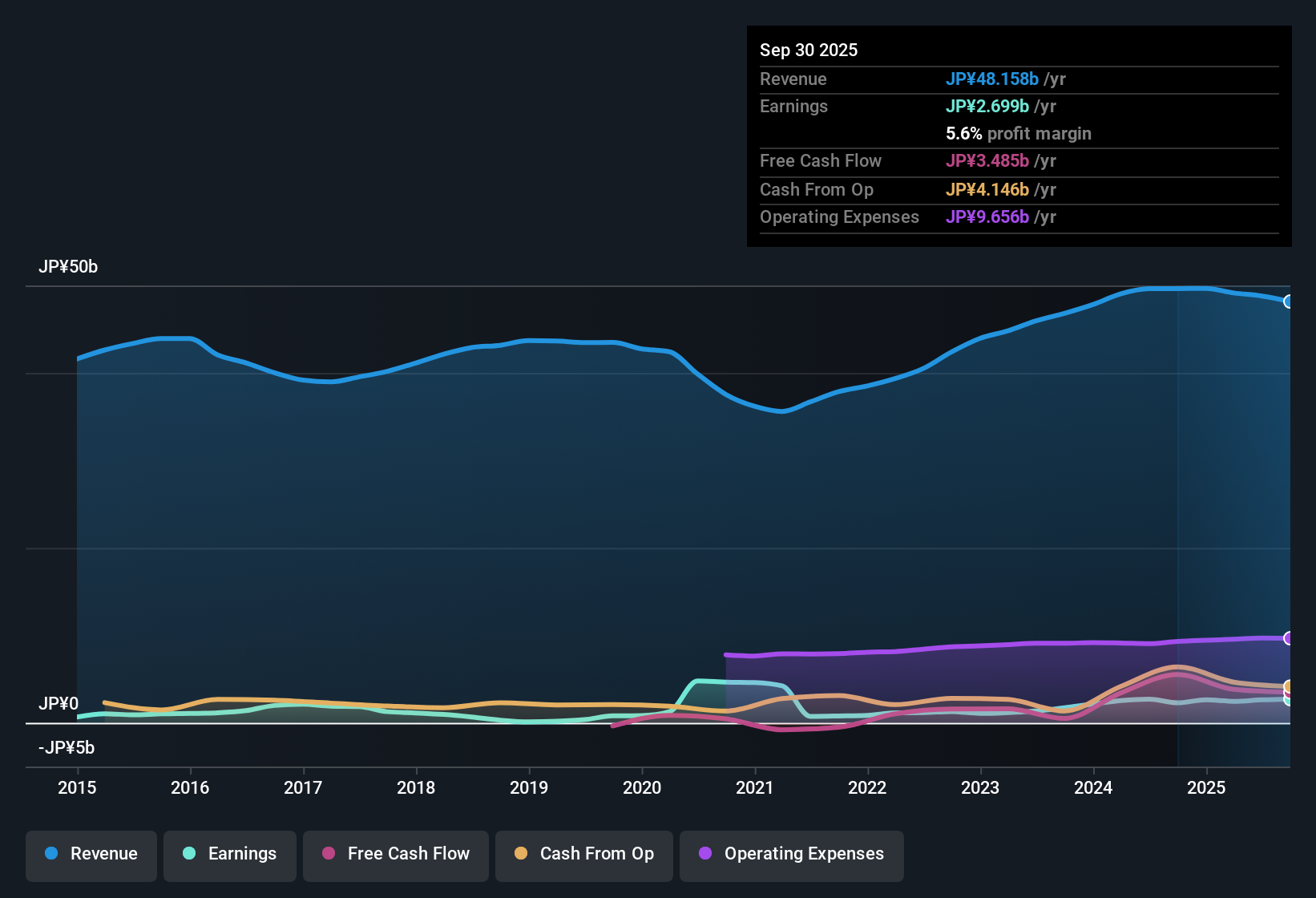Toggle the Earnings series visibility

[230, 855]
